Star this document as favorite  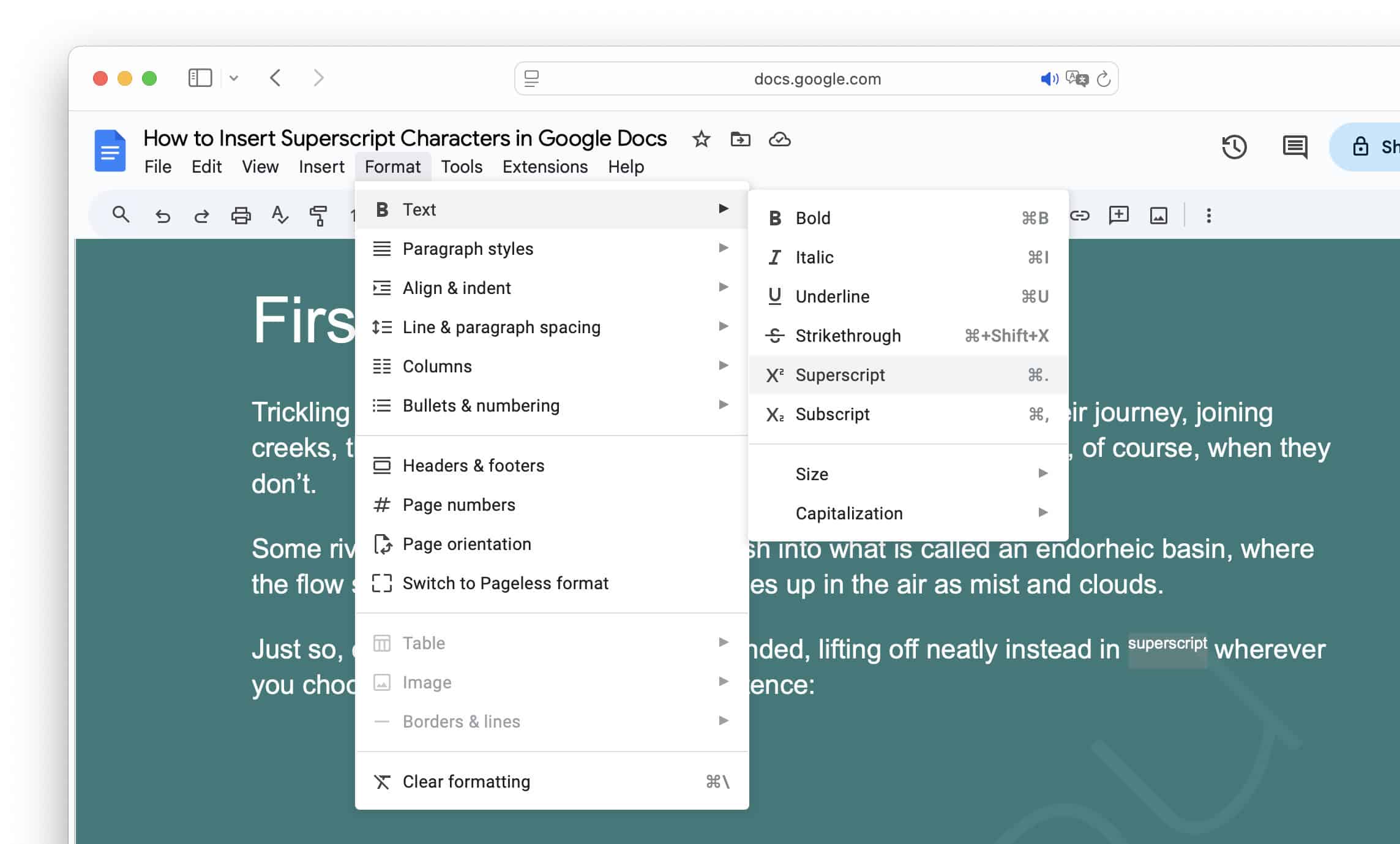click(700, 140)
